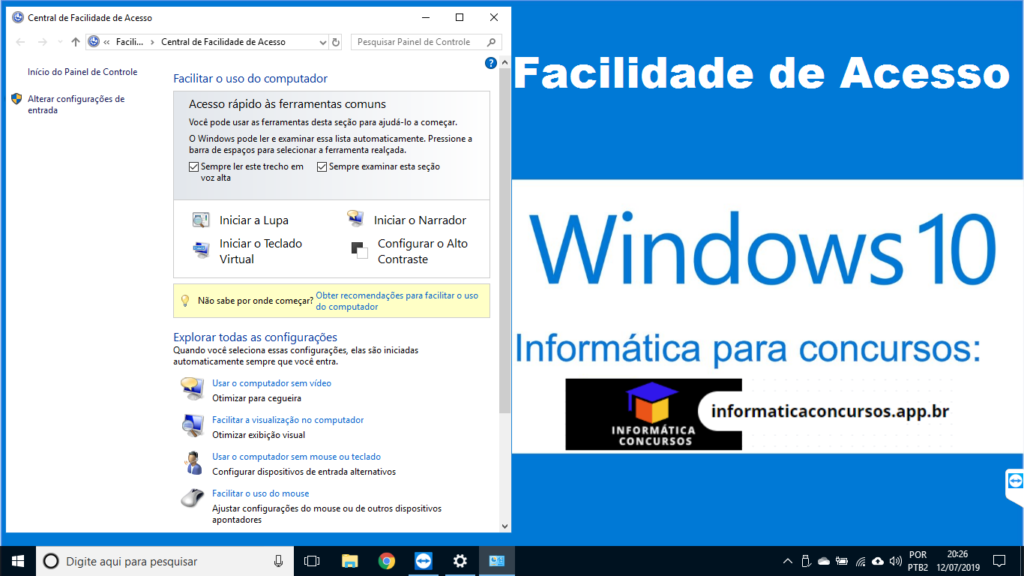
Task: Show hidden system tray icons chevron
Action: pos(788,561)
